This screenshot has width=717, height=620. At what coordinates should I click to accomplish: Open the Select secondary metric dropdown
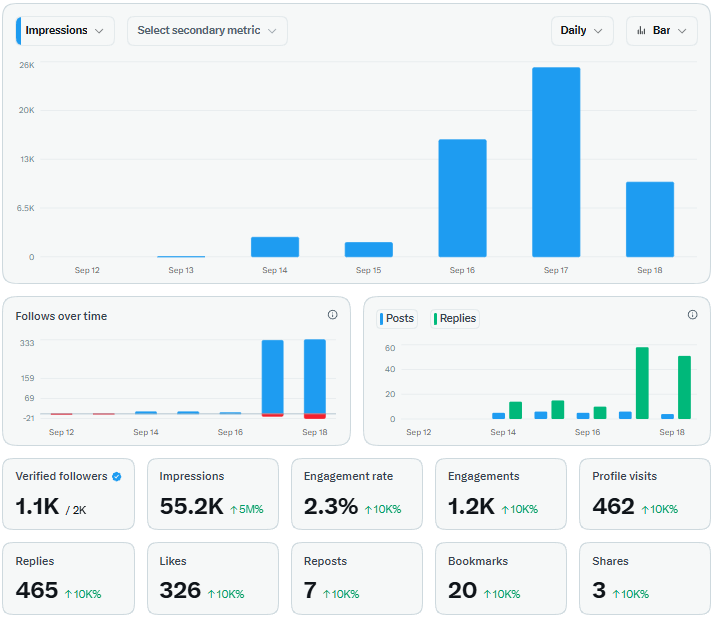[x=207, y=31]
